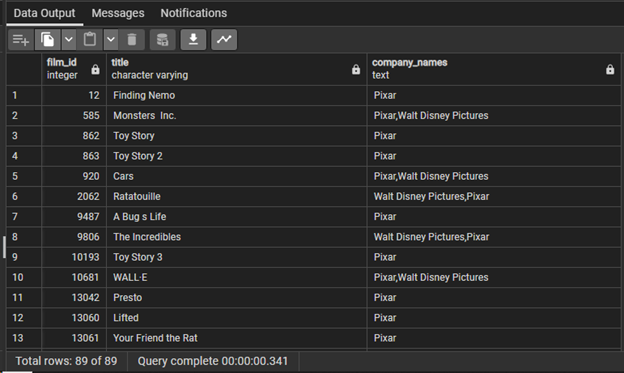
Task: Click lock icon on company_names column
Action: pos(610,70)
